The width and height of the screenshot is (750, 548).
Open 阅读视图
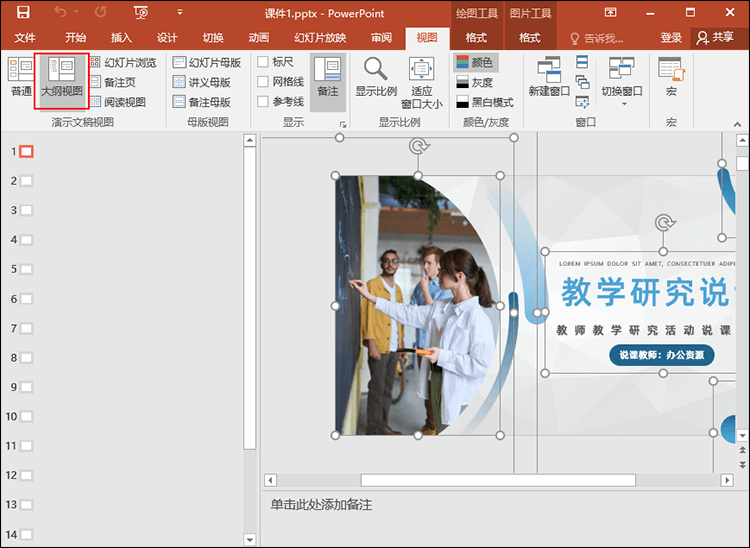pyautogui.click(x=118, y=102)
